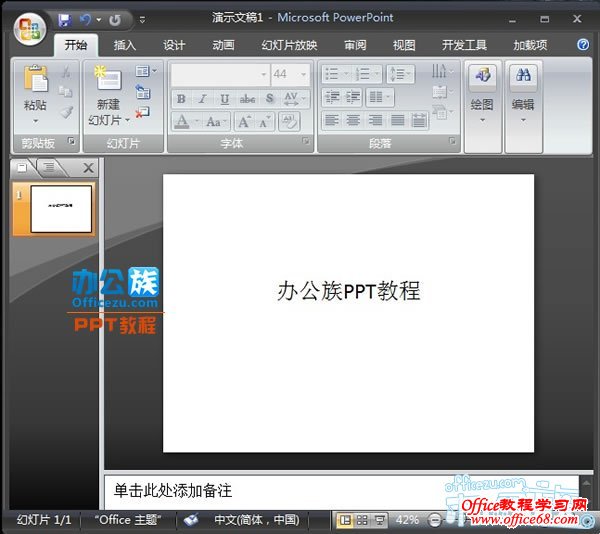This screenshot has width=600, height=534.
Task: Click the font color A swatch
Action: click(182, 122)
